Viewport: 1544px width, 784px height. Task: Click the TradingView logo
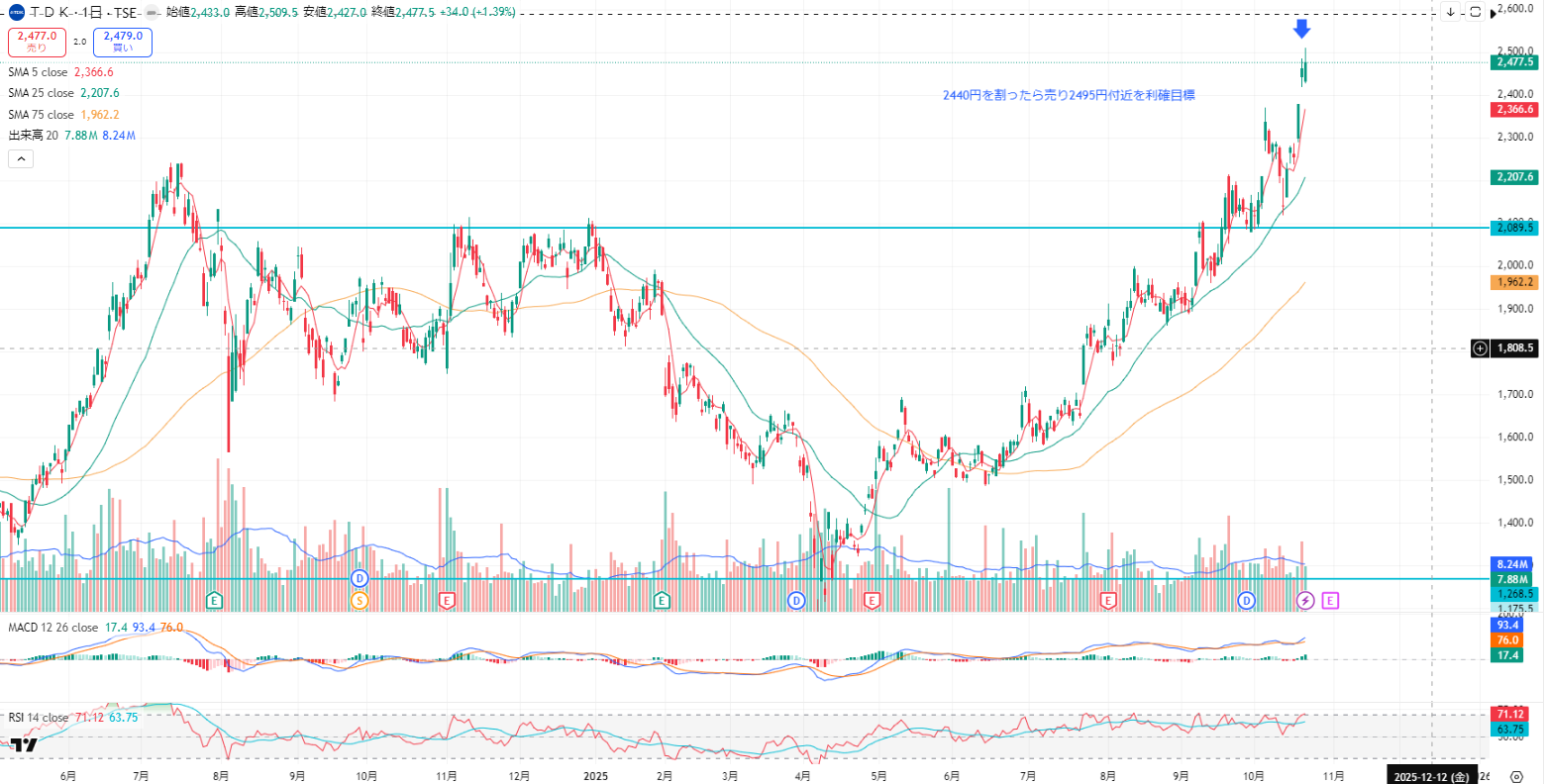tap(24, 745)
